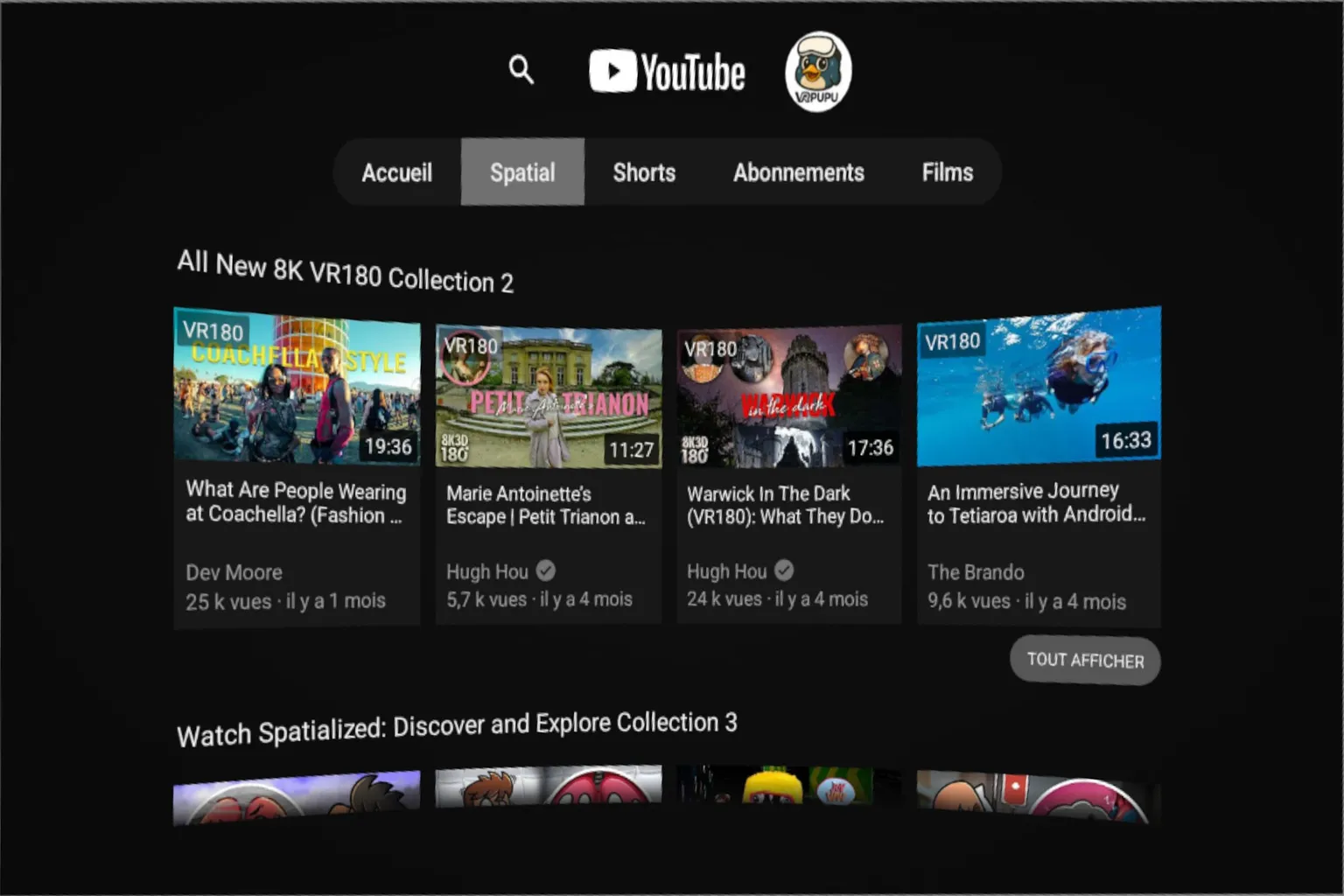Play the Petit Trianon video thumbnail
Viewport: 1344px width, 896px height.
point(549,398)
